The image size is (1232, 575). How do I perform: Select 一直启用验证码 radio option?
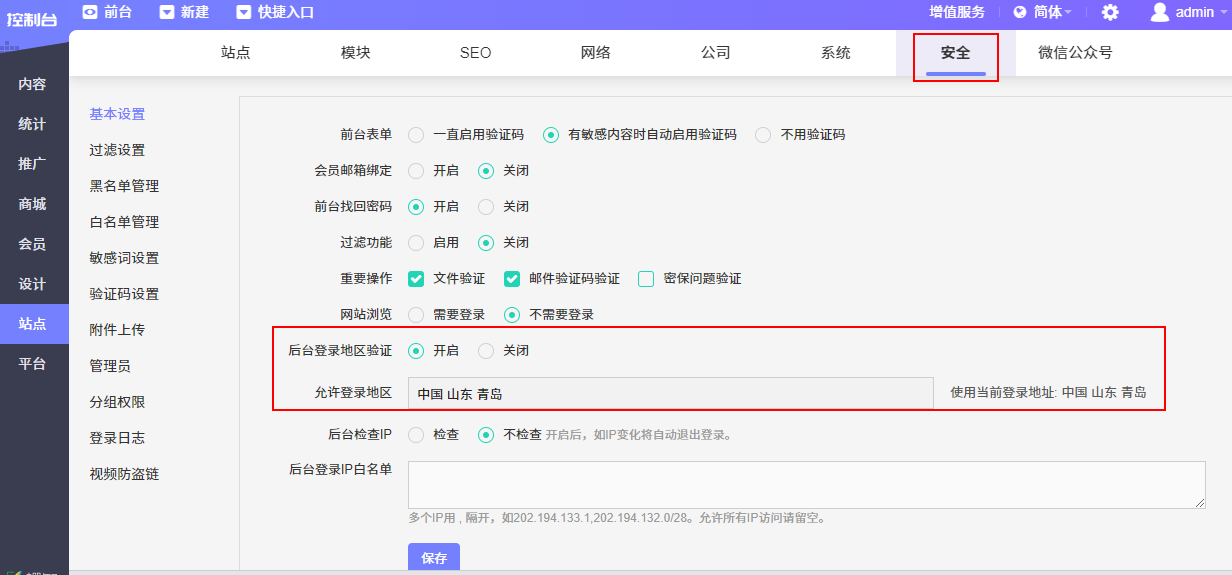point(416,135)
